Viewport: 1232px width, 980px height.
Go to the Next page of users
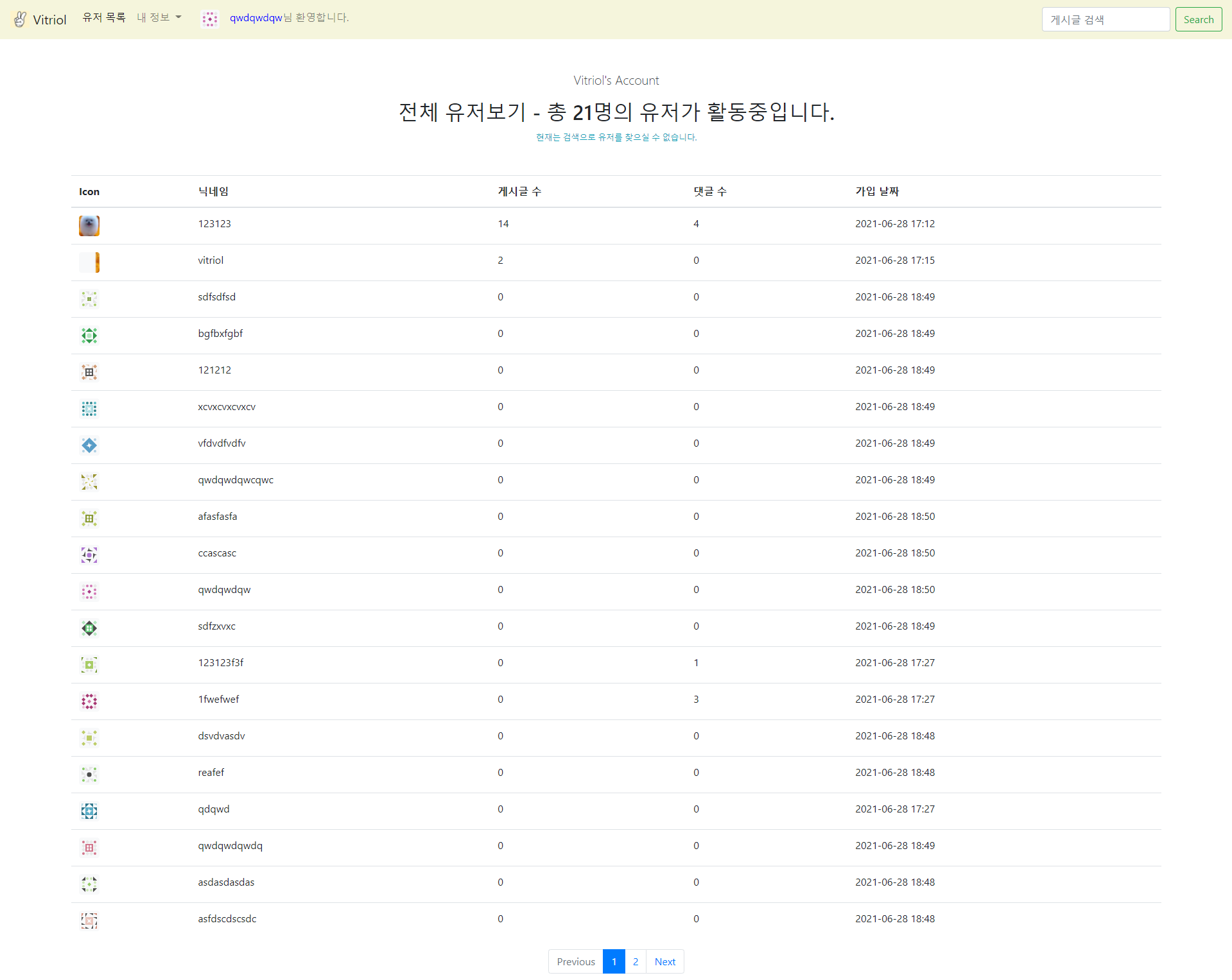tap(664, 961)
